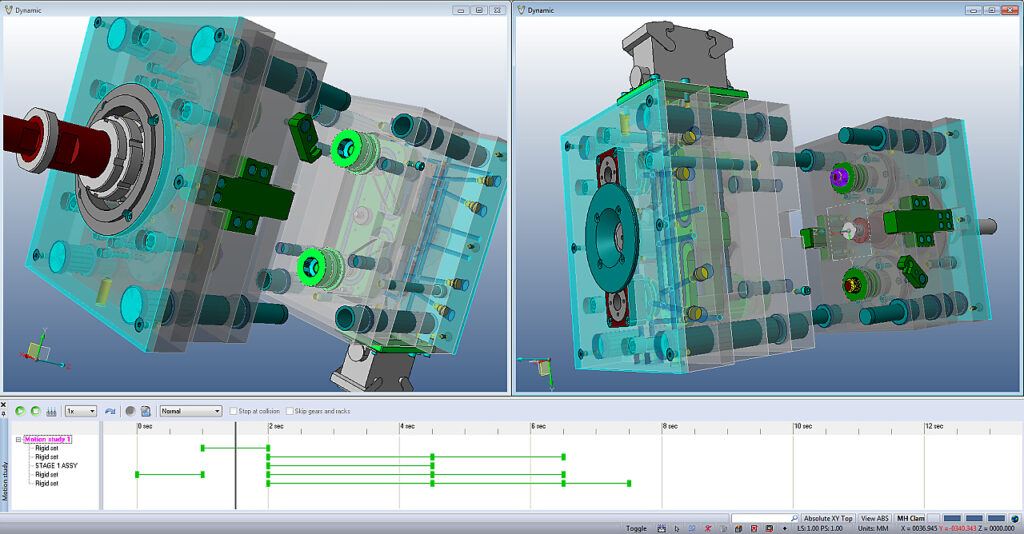The image size is (1024, 534).
Task: Click the gray record sphere icon
Action: click(130, 411)
